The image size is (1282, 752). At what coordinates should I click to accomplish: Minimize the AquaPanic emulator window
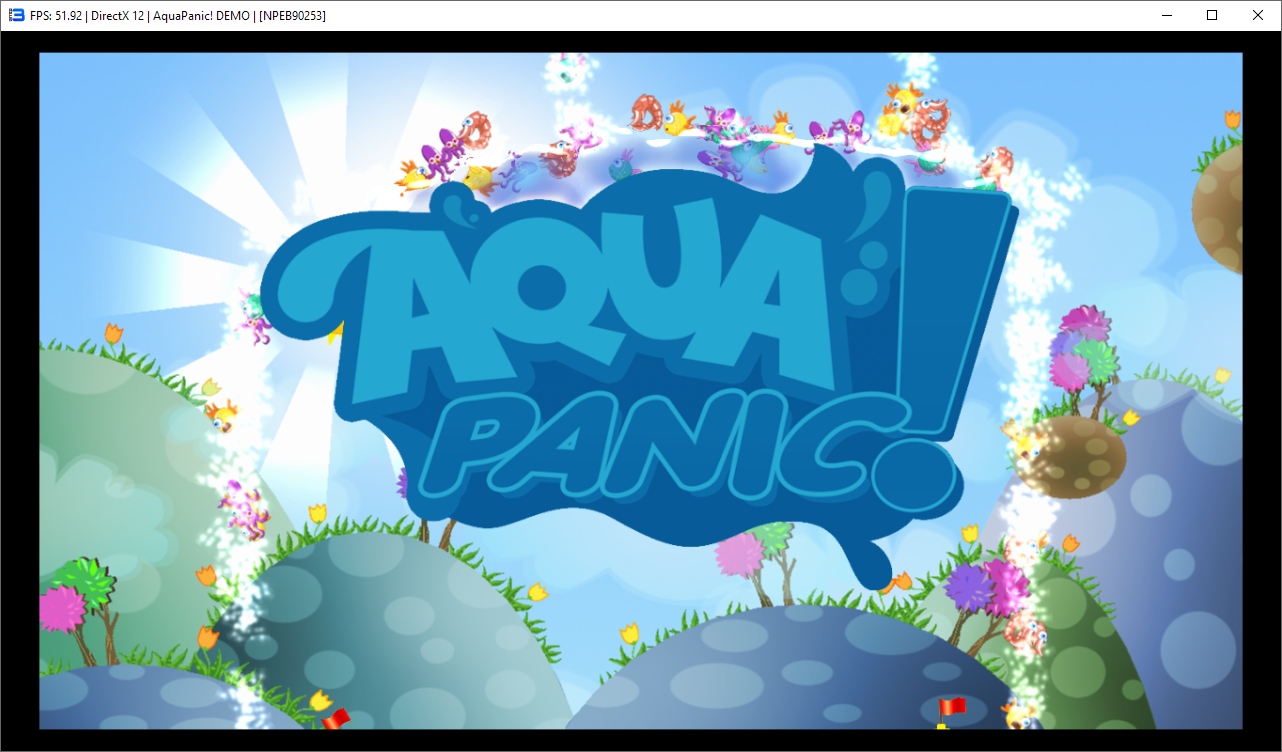click(1166, 15)
